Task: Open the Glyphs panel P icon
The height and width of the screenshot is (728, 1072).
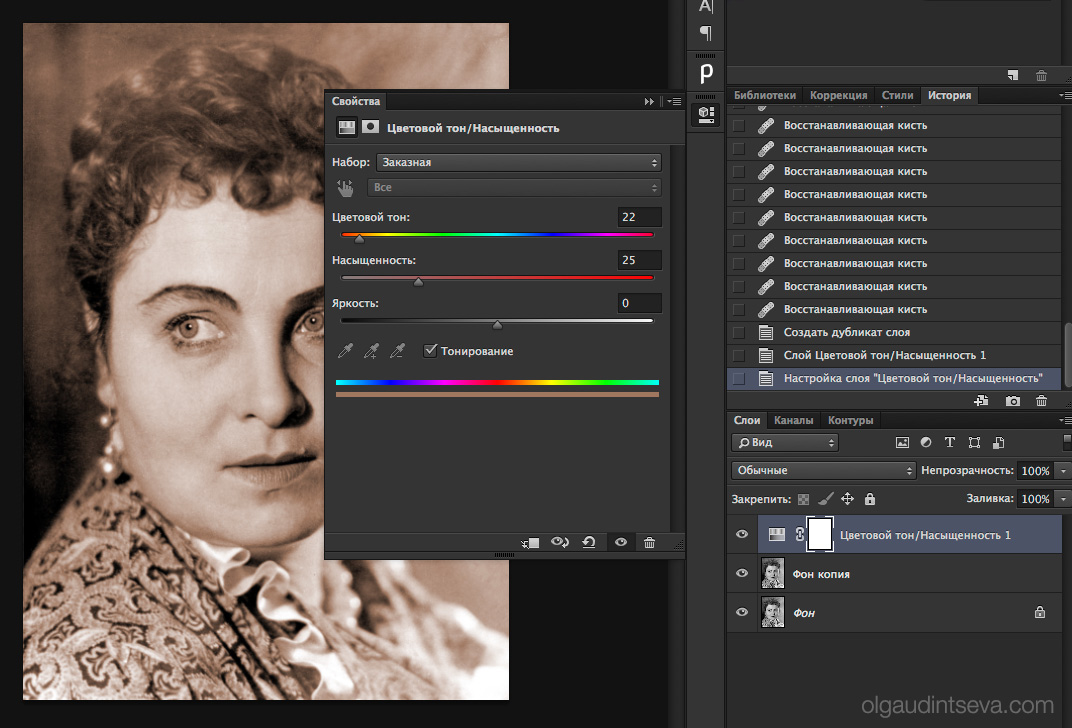Action: tap(706, 72)
